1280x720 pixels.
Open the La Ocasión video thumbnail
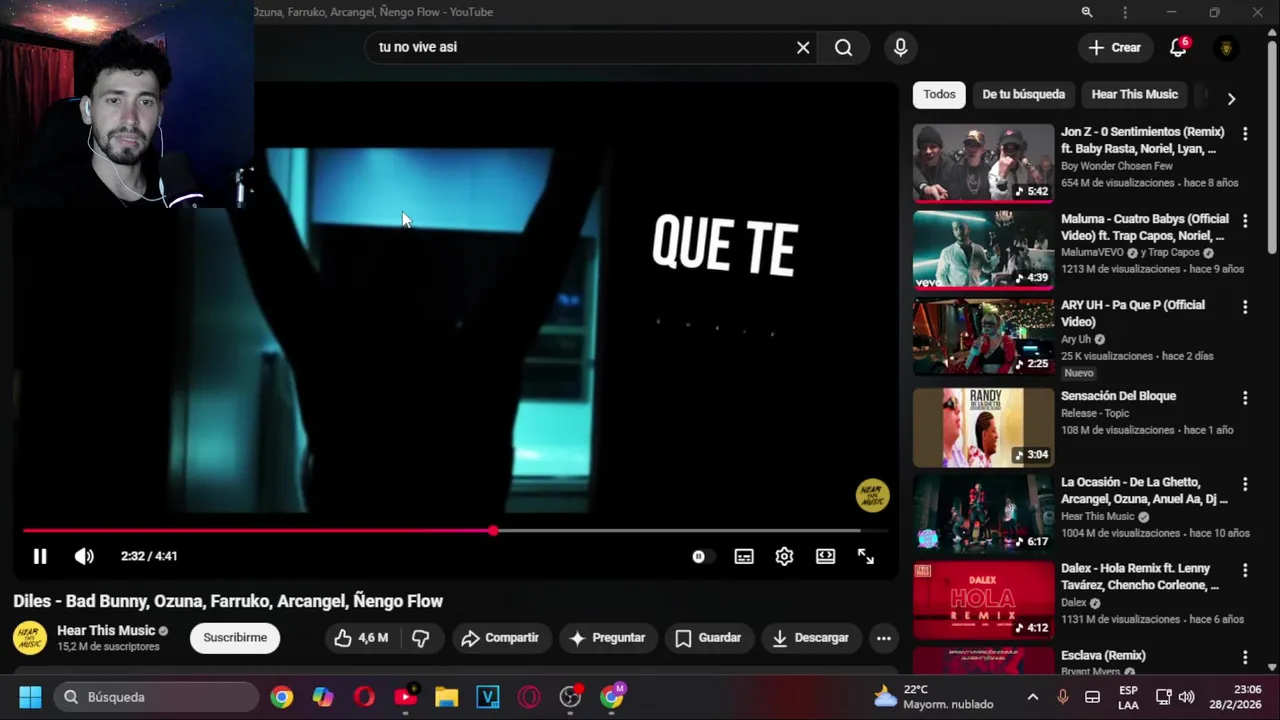(983, 514)
